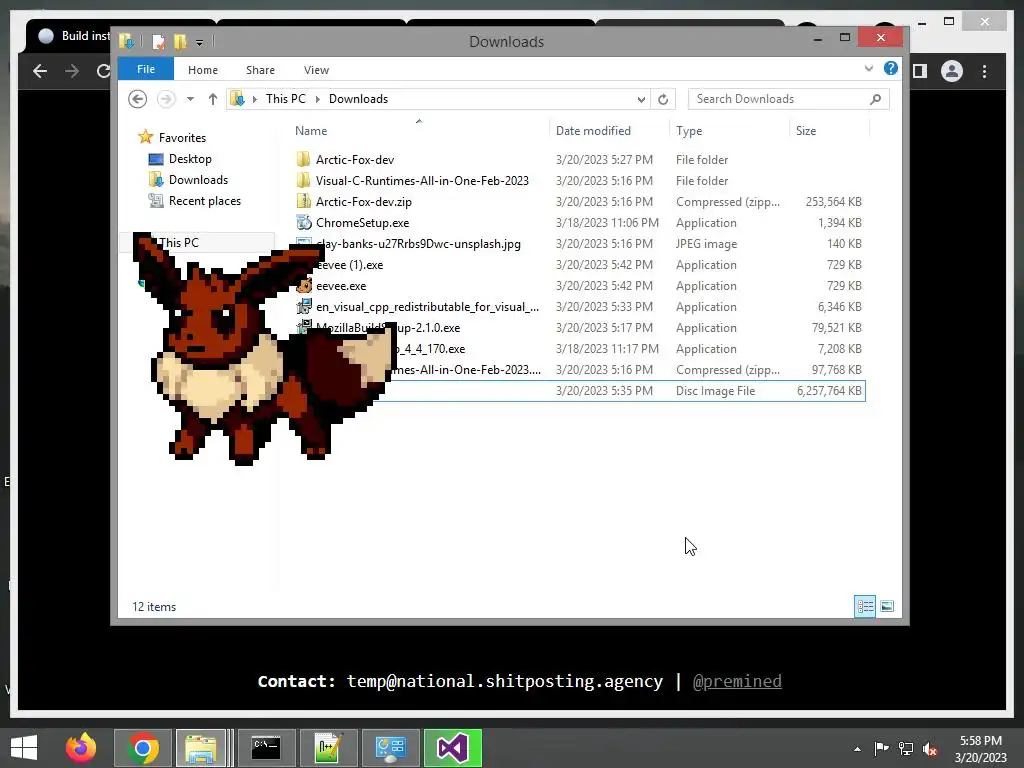Select the Arctic-Fox-dev folder

tap(355, 159)
